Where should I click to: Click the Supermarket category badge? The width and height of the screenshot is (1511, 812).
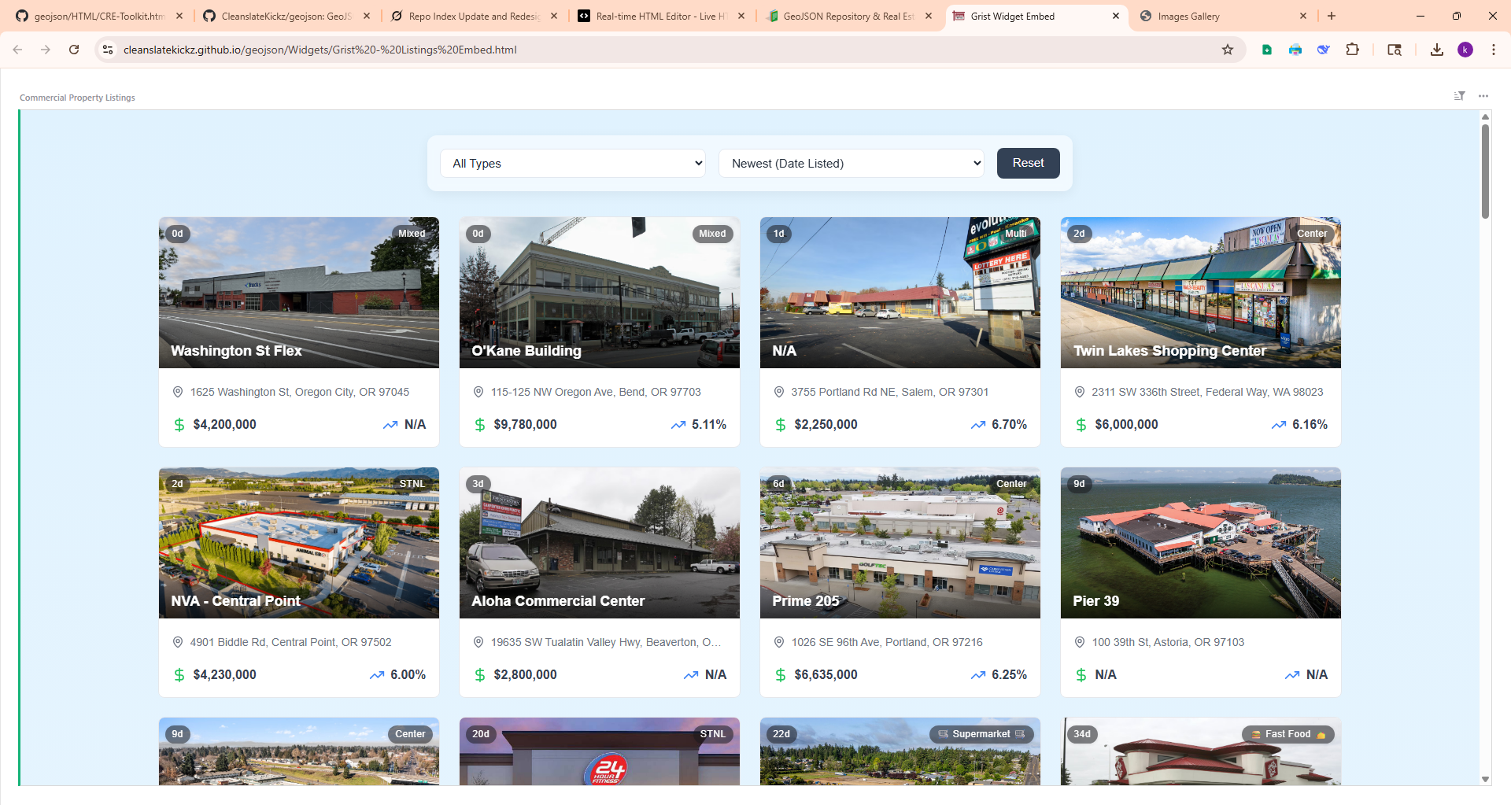[x=981, y=734]
